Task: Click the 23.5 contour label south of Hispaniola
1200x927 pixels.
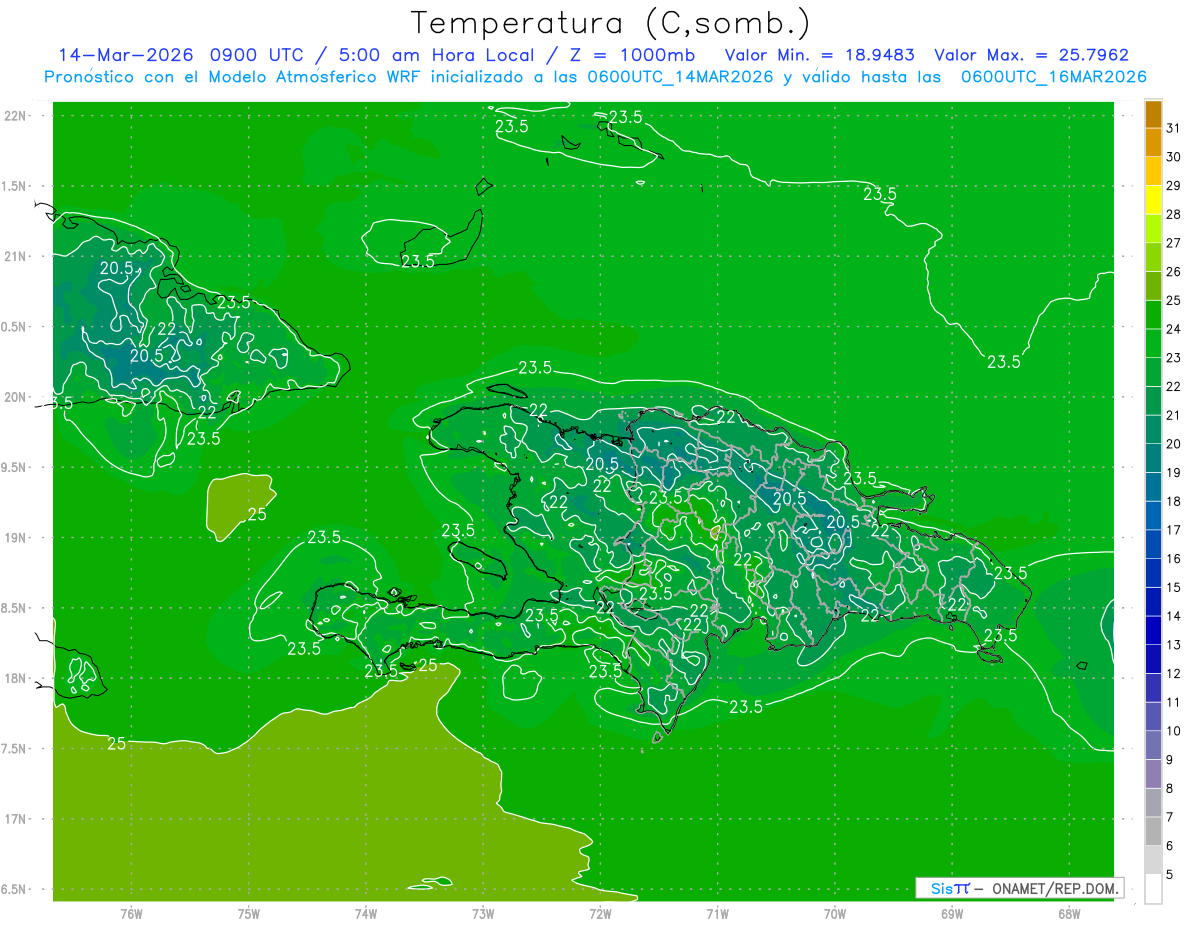Action: pos(746,706)
